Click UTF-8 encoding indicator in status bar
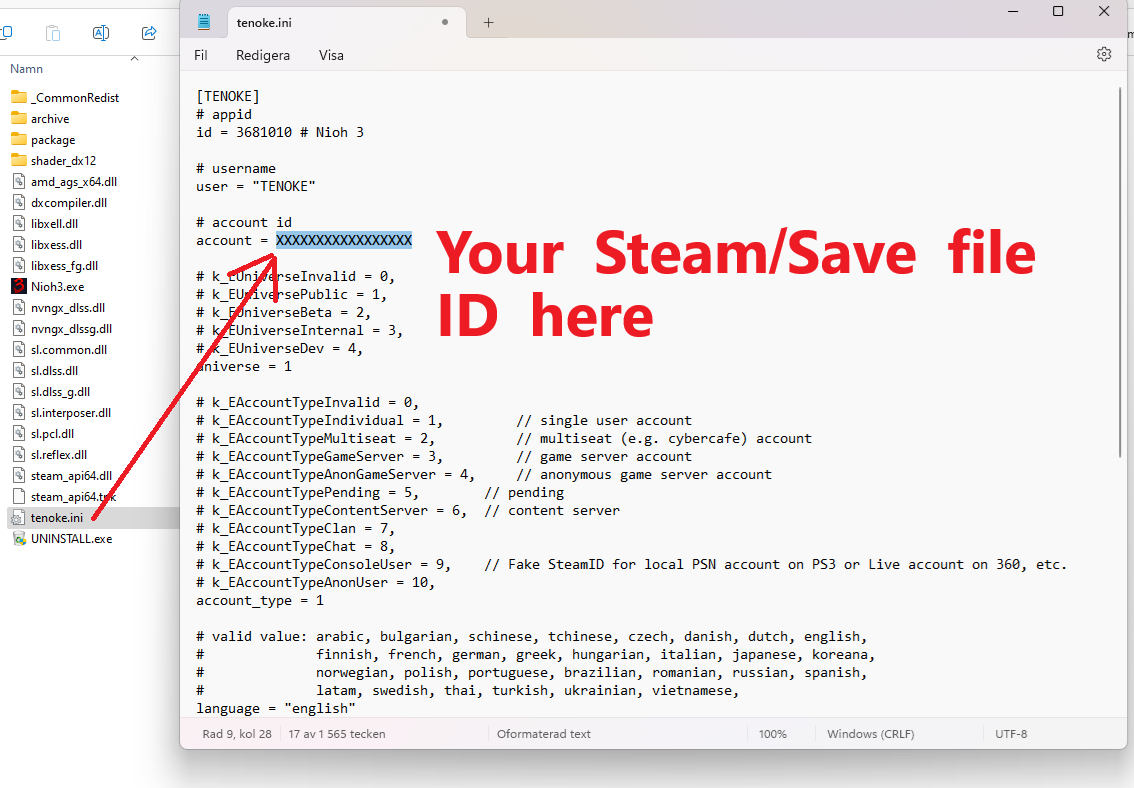Screen dimensions: 1134x788 pyautogui.click(x=1011, y=734)
